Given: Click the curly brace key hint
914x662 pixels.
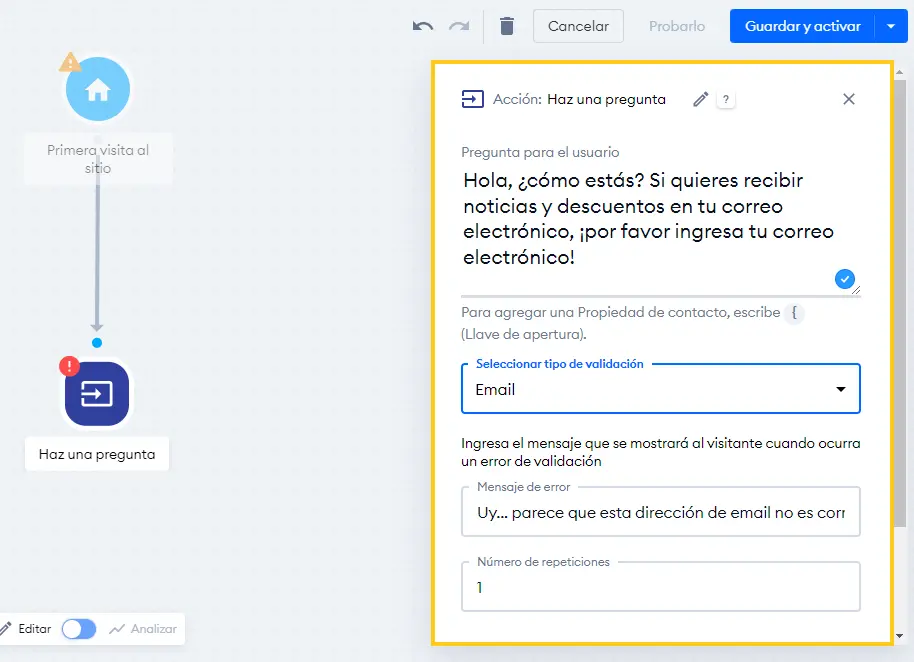Looking at the screenshot, I should (794, 313).
